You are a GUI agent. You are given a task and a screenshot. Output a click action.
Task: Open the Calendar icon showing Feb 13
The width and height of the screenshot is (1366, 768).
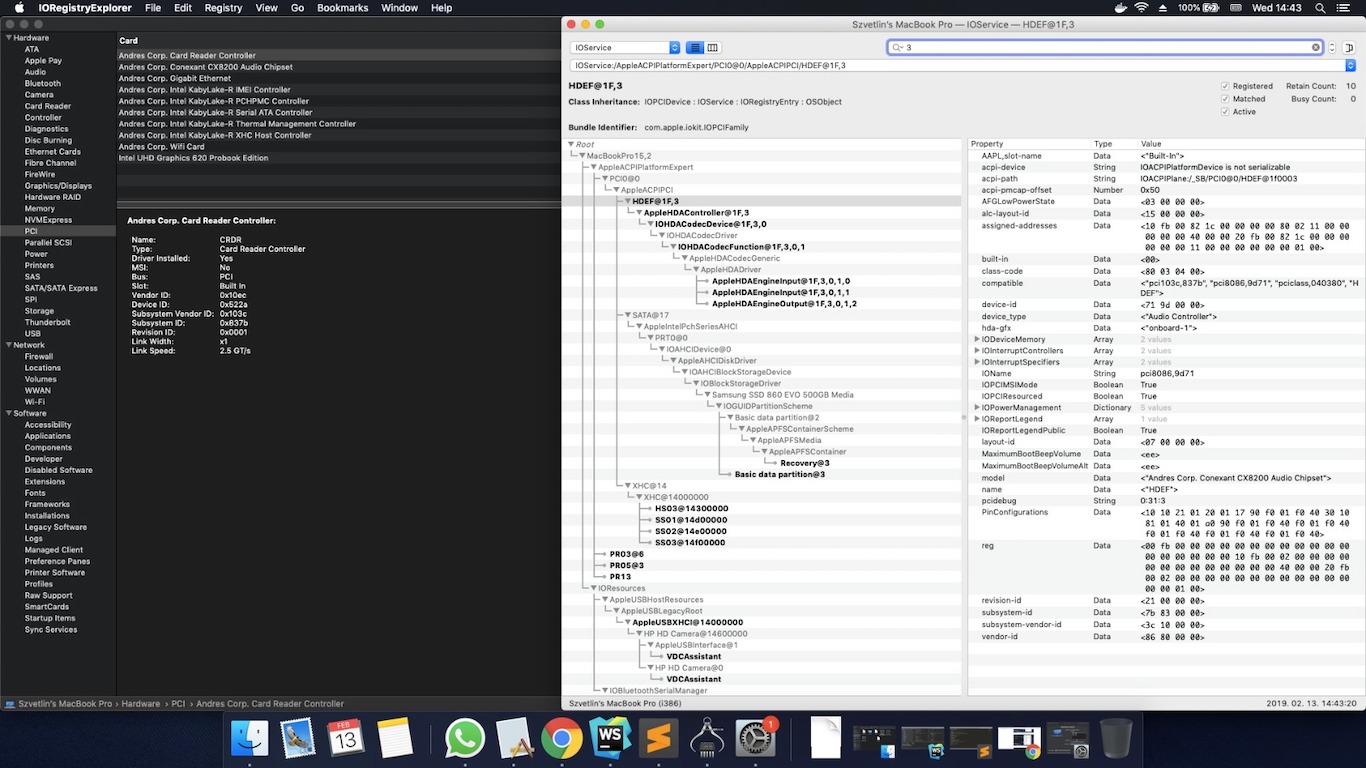tap(346, 739)
